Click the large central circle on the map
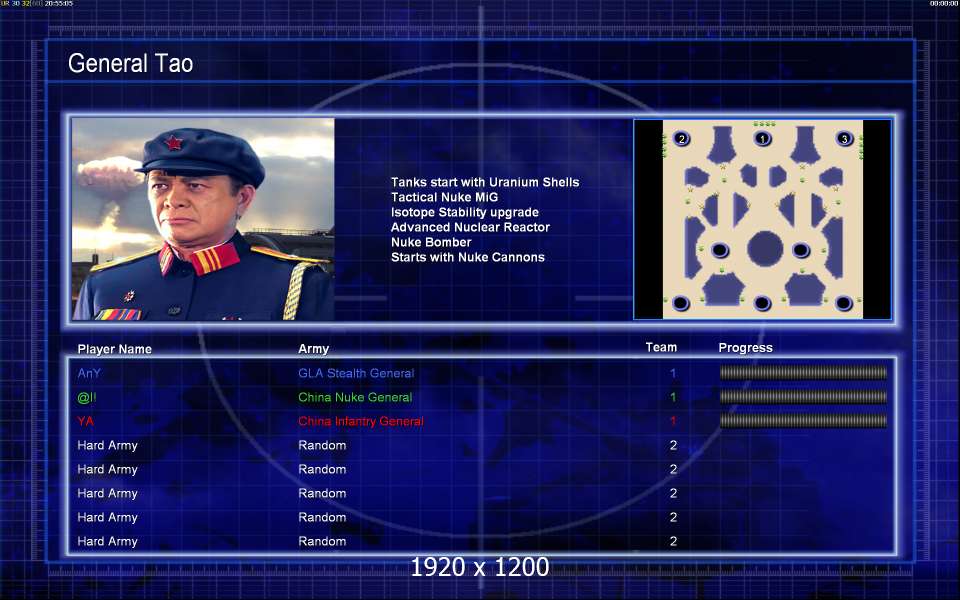 (765, 249)
